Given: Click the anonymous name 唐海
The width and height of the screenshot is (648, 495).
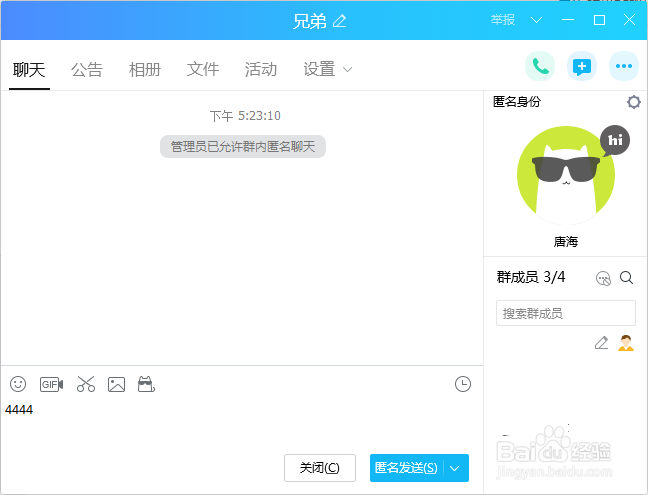Looking at the screenshot, I should [x=566, y=242].
